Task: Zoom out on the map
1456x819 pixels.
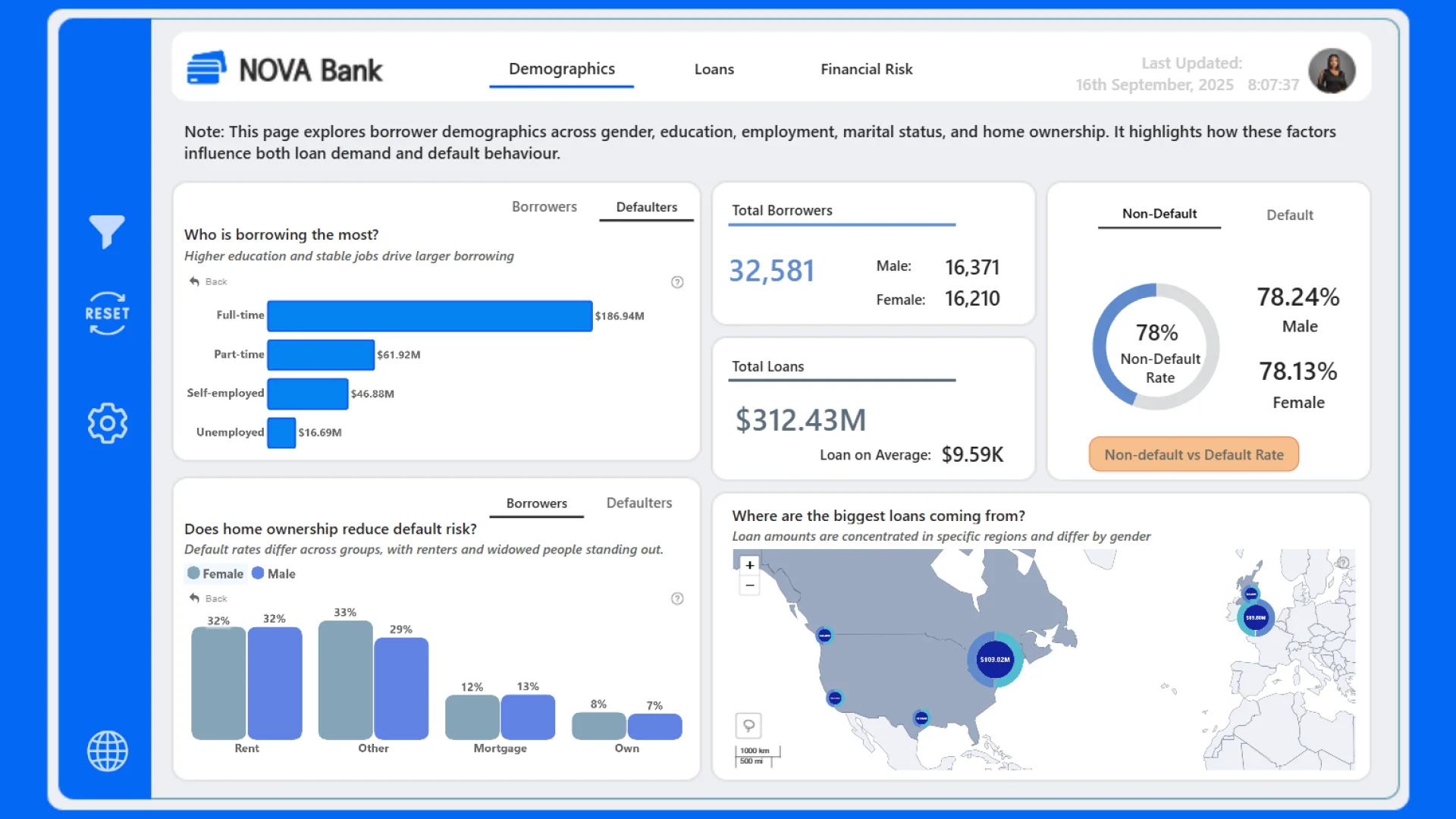Action: point(749,585)
